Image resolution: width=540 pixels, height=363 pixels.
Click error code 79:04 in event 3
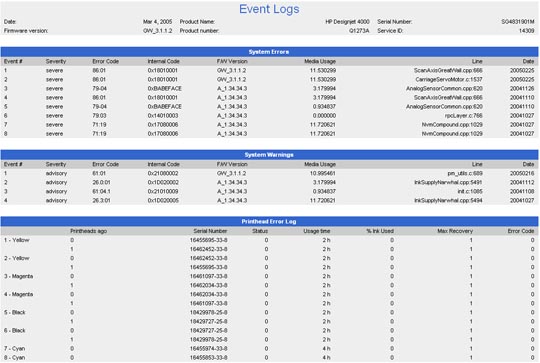pyautogui.click(x=100, y=89)
